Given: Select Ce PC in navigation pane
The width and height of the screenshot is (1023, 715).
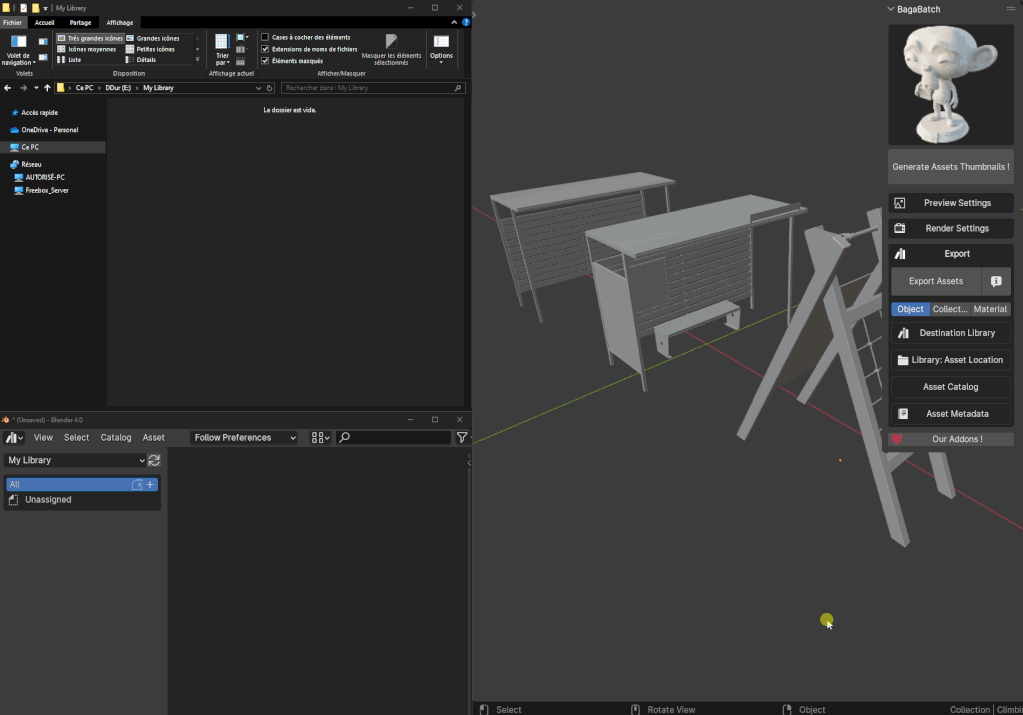Looking at the screenshot, I should coord(53,147).
